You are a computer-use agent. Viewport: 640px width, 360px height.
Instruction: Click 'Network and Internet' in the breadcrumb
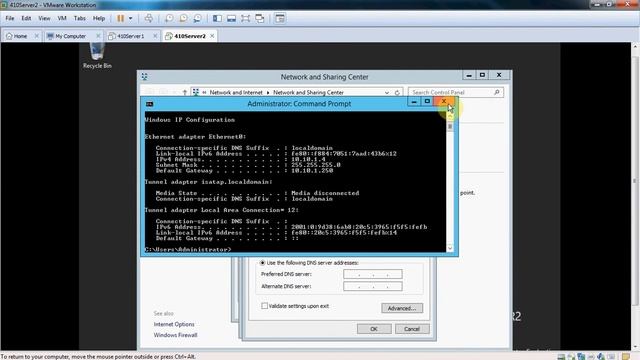point(236,93)
